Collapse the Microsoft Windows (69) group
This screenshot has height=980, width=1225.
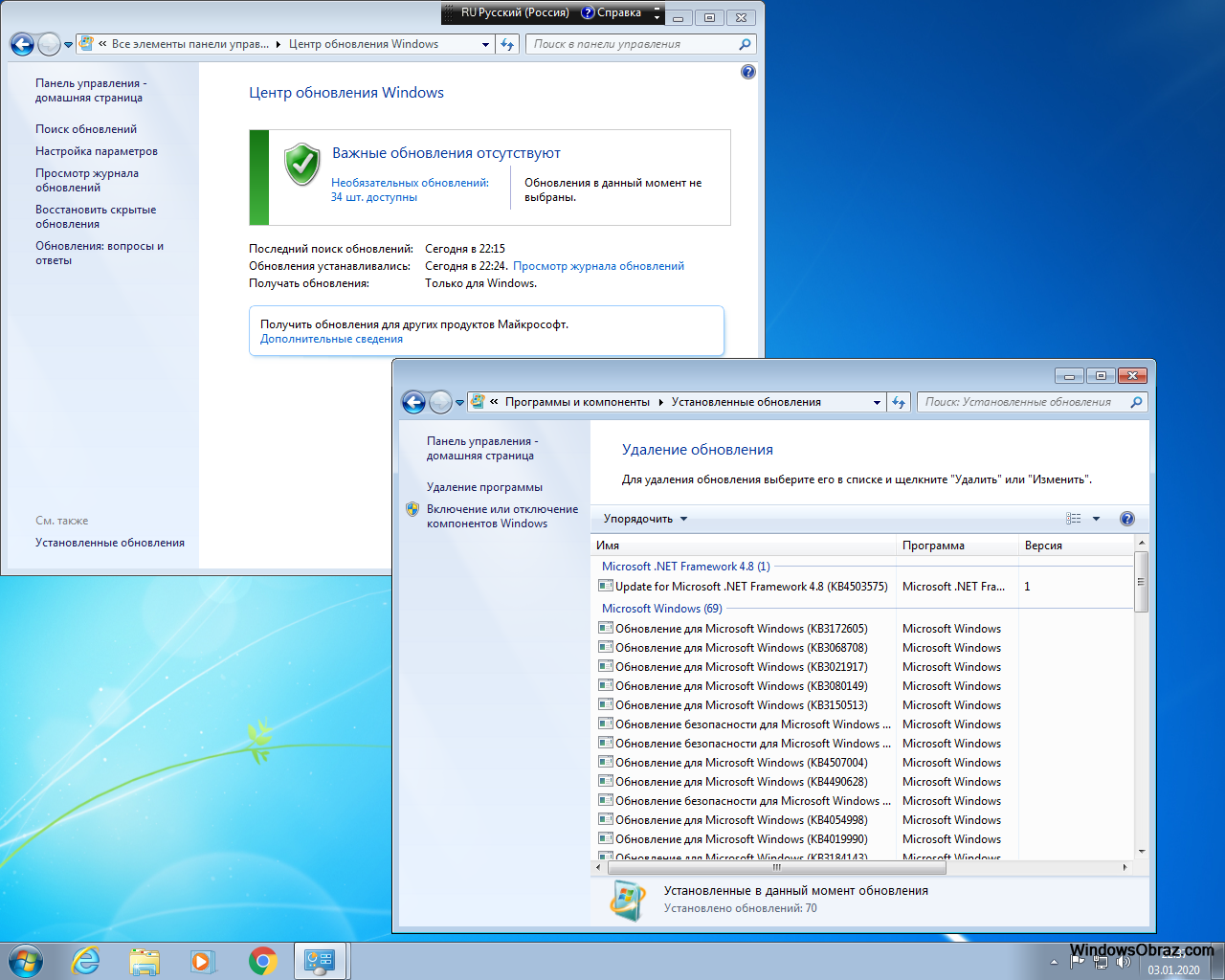coord(661,609)
